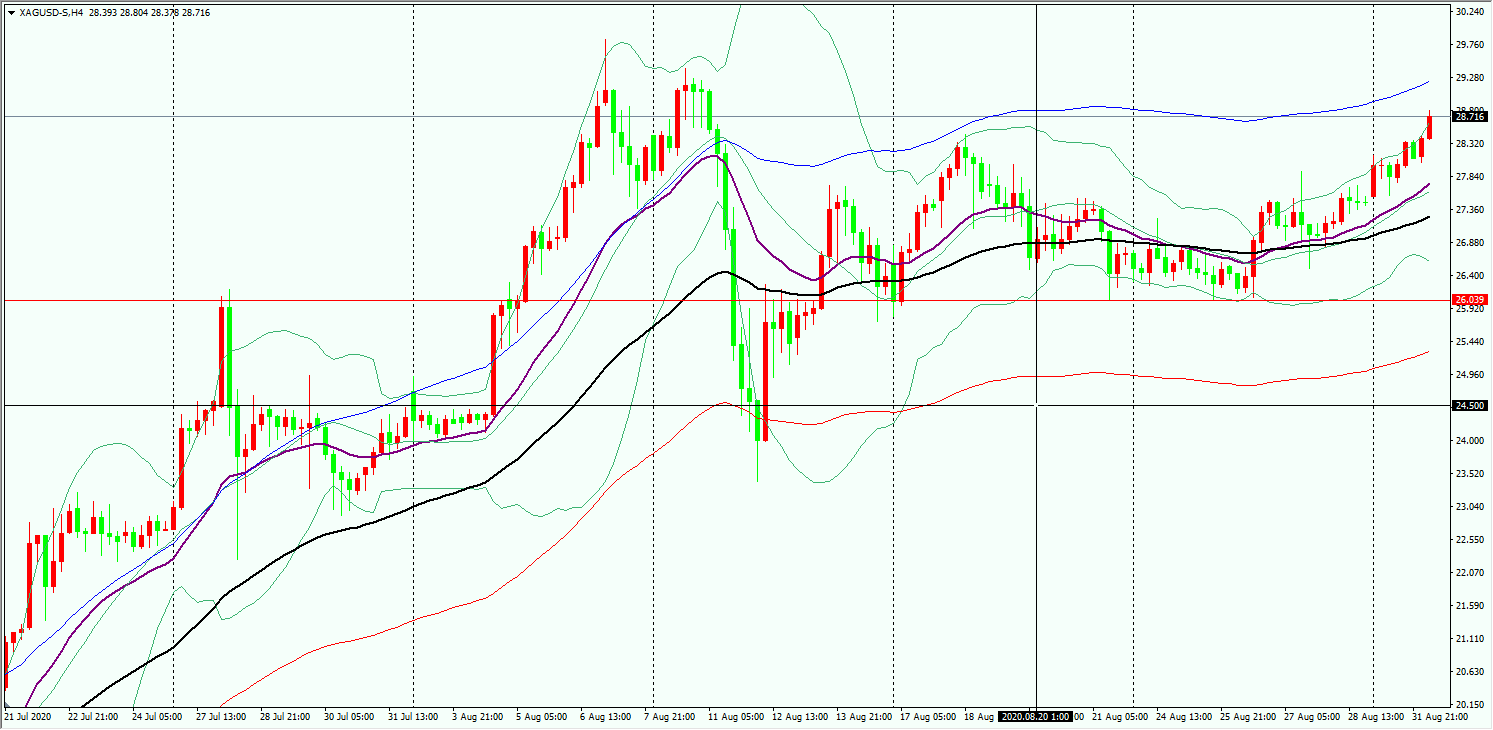Image resolution: width=1493 pixels, height=730 pixels.
Task: Click the 30.240 price scale value
Action: tap(1469, 12)
